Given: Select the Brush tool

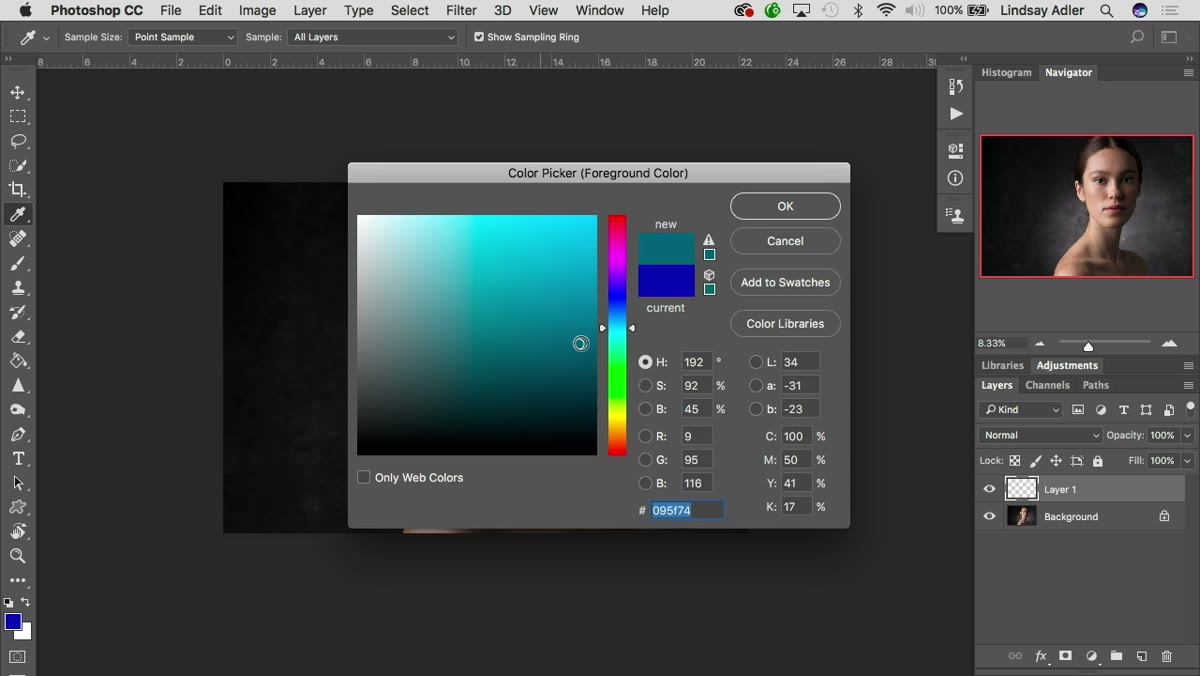Looking at the screenshot, I should 18,263.
